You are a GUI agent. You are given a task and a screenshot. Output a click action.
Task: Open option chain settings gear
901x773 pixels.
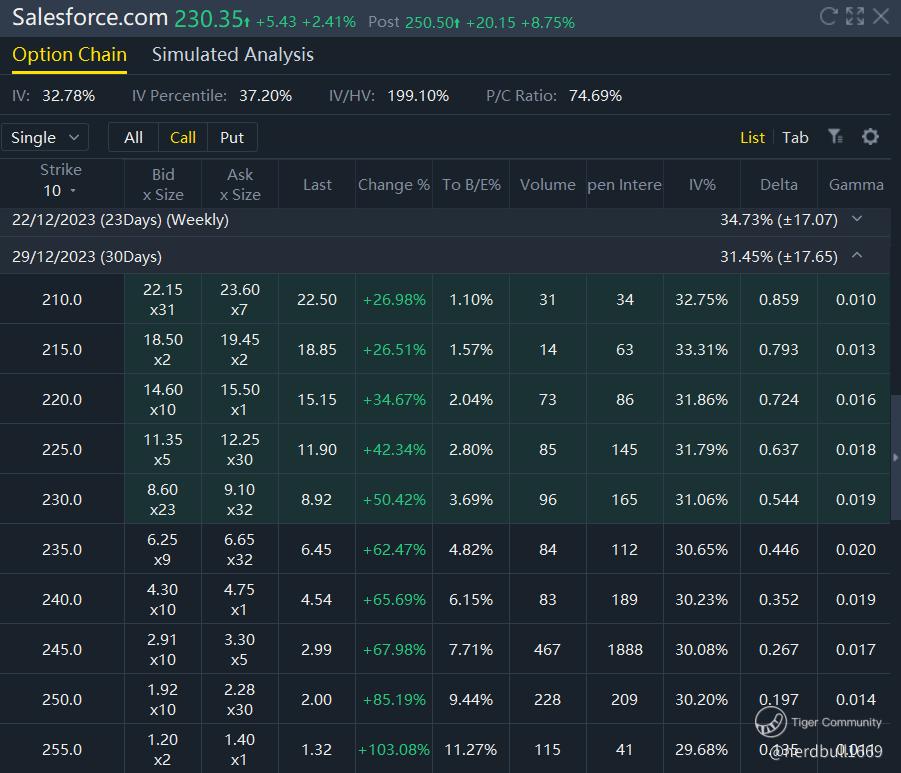870,137
